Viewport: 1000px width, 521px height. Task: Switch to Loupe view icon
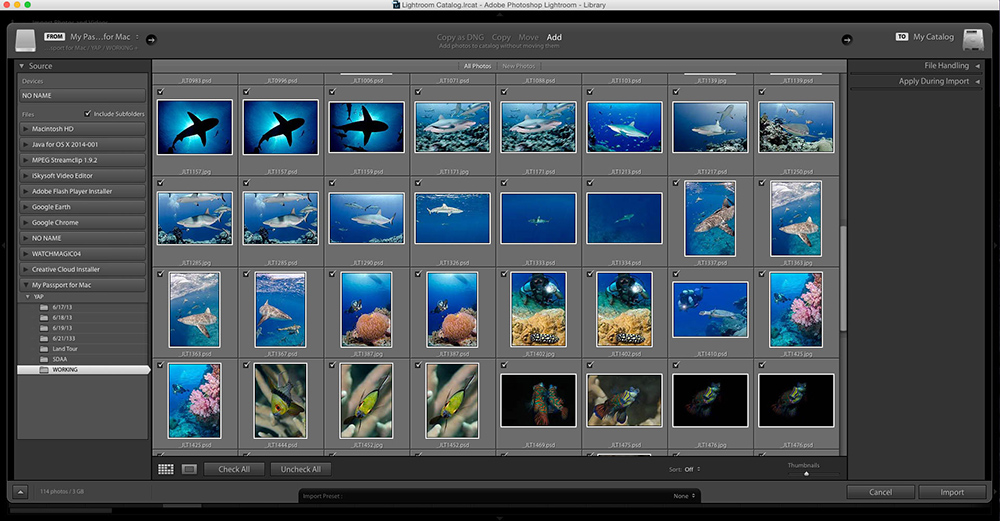pos(188,469)
